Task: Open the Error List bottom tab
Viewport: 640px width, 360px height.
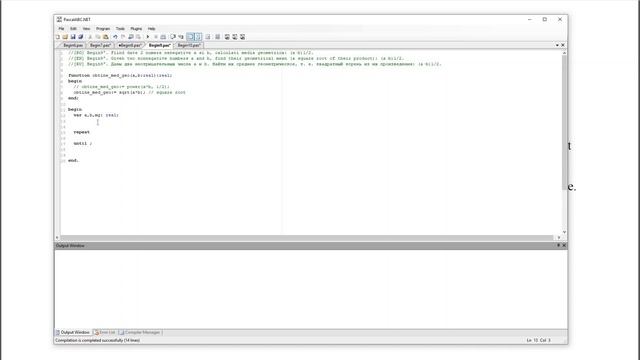Action: (x=105, y=332)
